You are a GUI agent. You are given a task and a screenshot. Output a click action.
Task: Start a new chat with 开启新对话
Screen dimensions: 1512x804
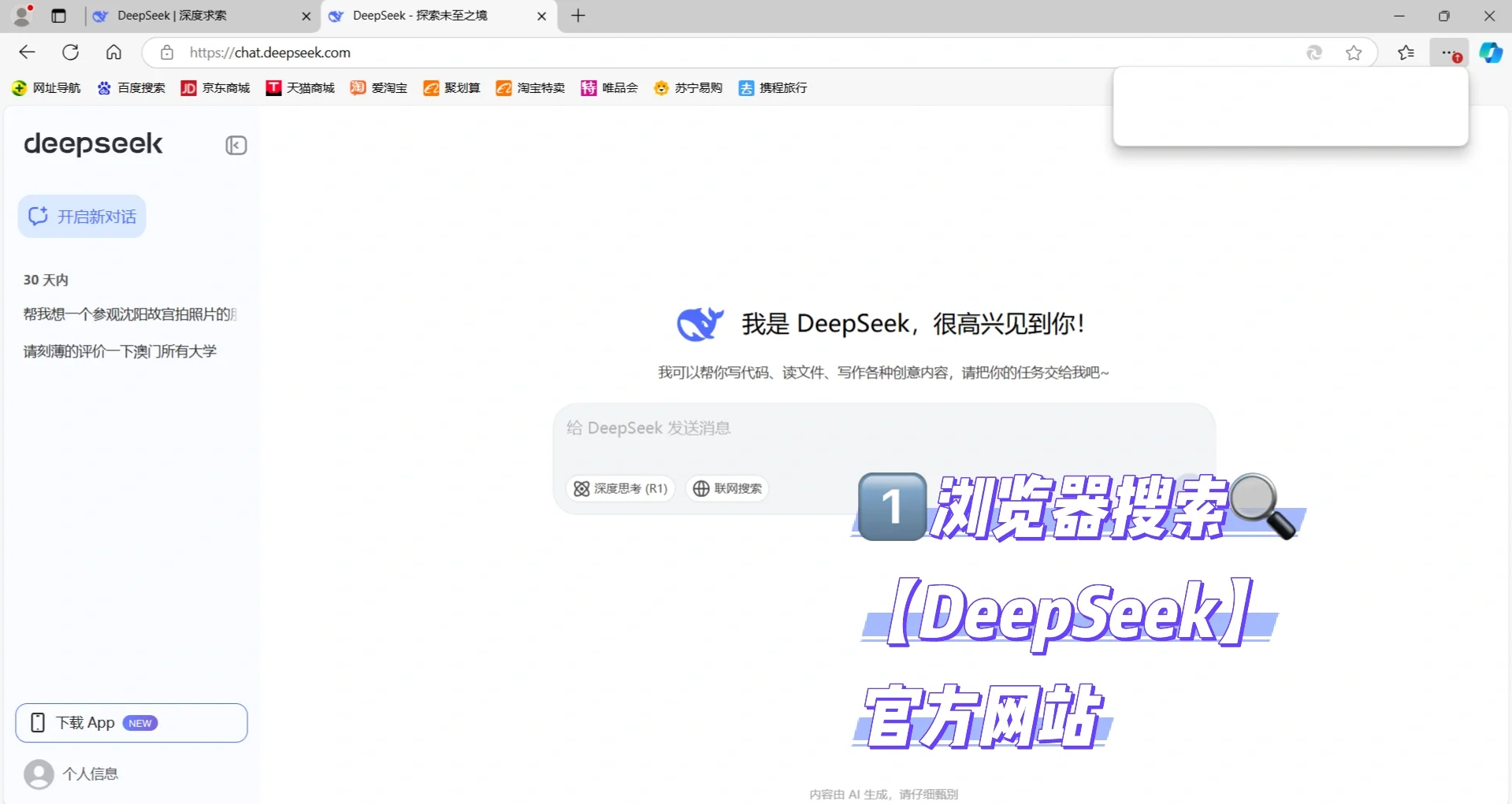coord(82,216)
